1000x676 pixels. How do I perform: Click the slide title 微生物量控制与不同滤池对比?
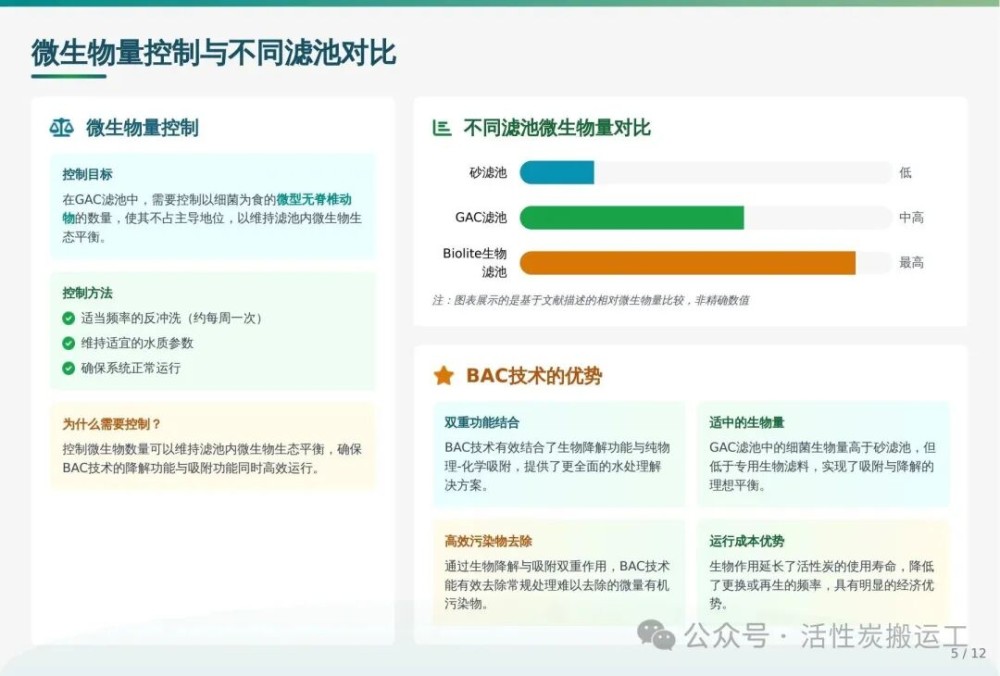coord(213,53)
